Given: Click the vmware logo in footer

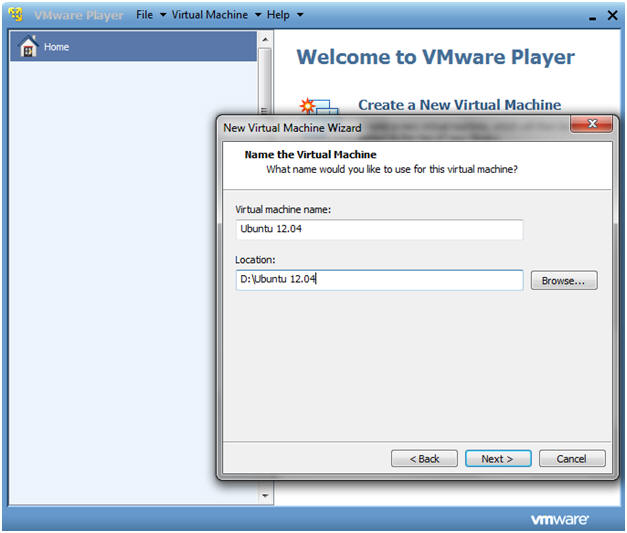Looking at the screenshot, I should pos(559,519).
